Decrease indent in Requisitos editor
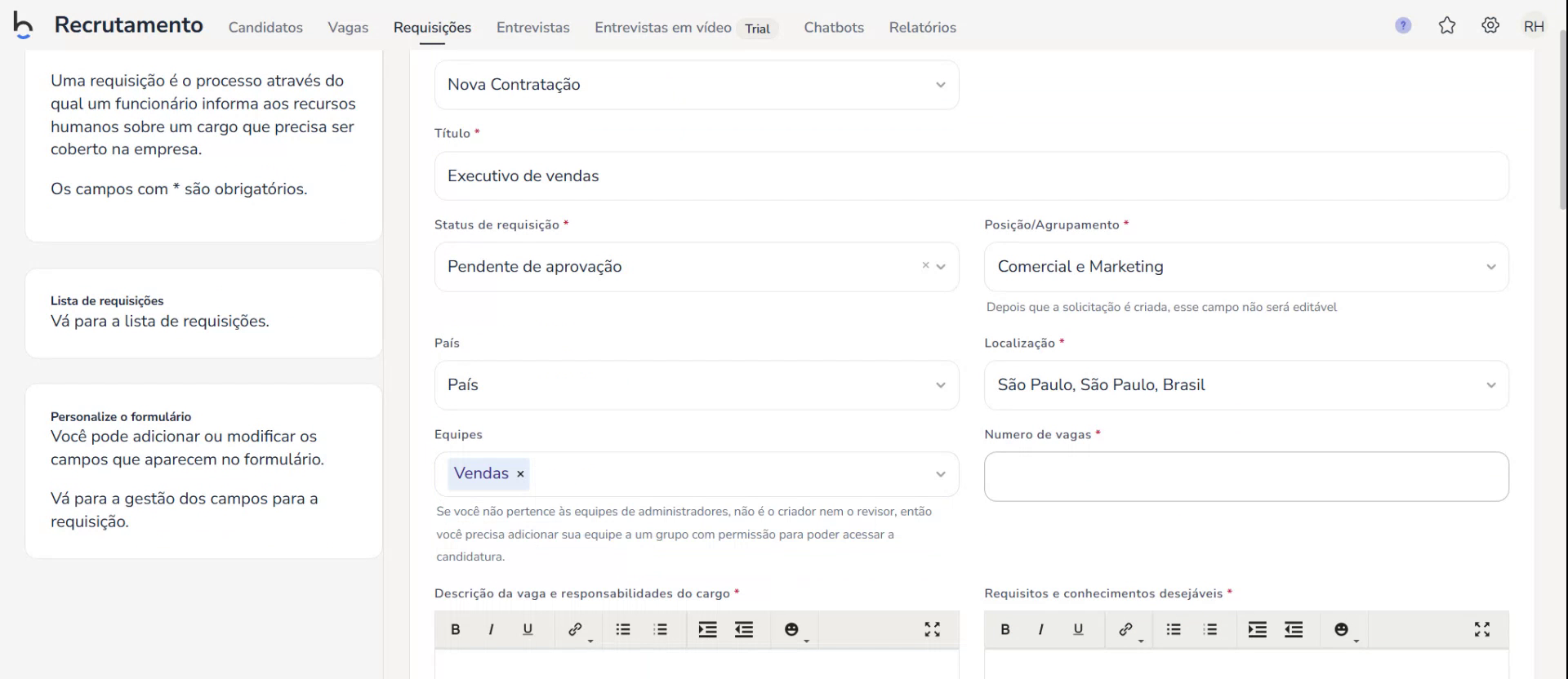The width and height of the screenshot is (1568, 679). click(1294, 629)
